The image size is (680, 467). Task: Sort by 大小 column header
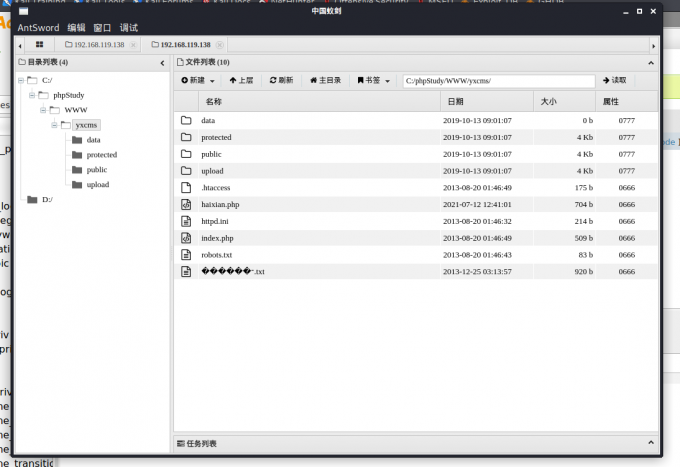click(549, 101)
